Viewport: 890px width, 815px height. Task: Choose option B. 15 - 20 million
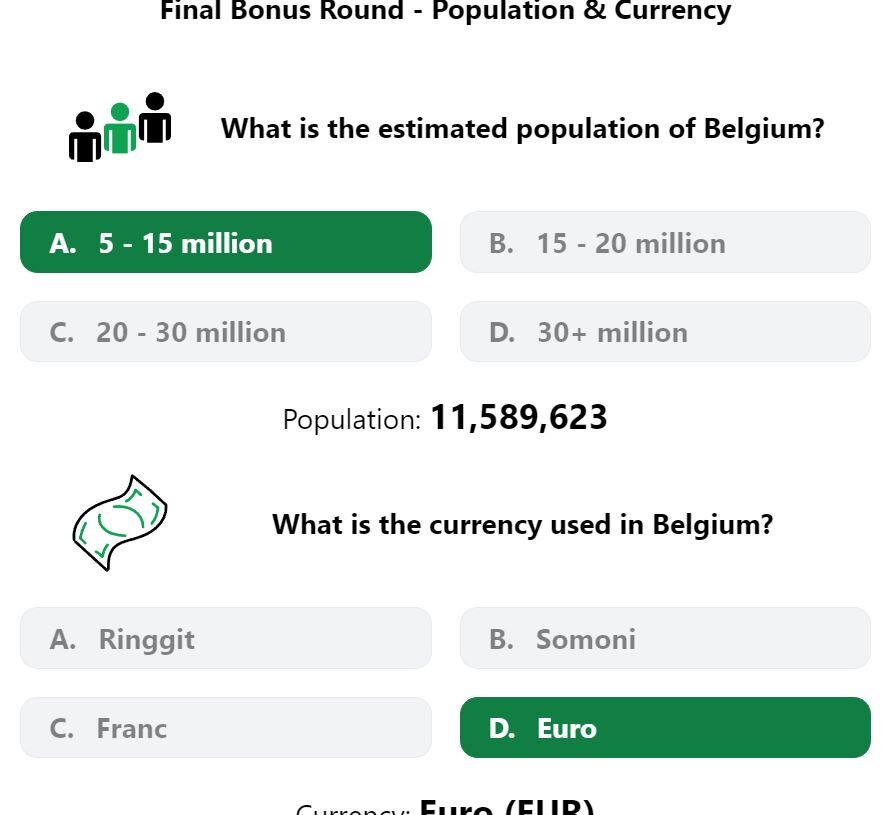[x=665, y=242]
